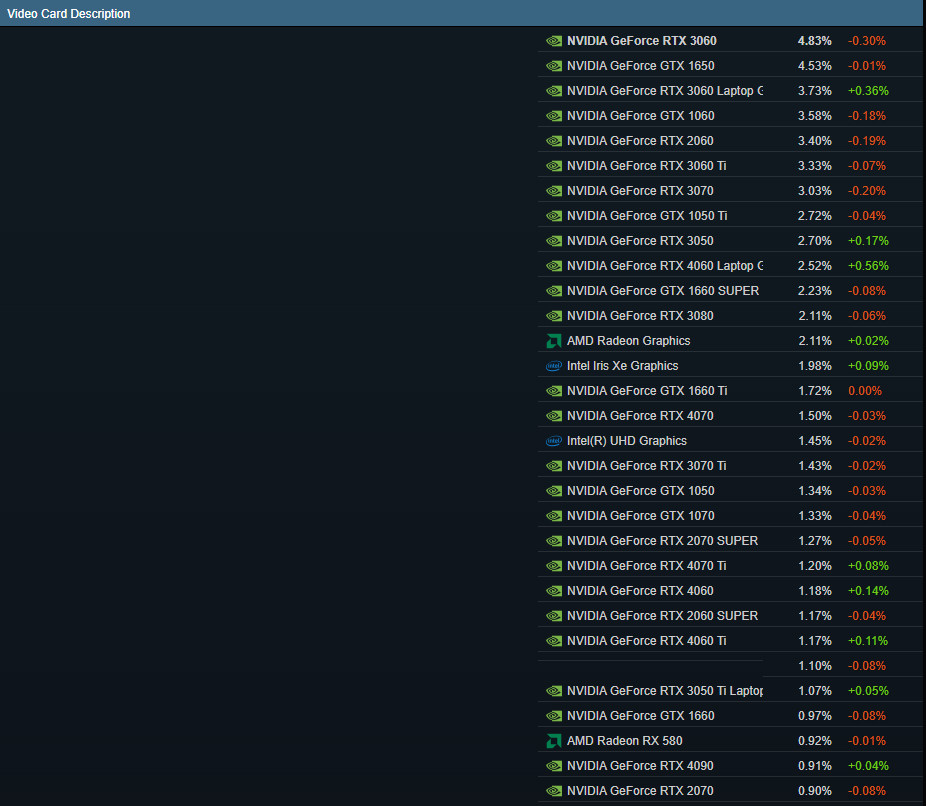Click the +0.08% change for RTX 4070 Ti
Image resolution: width=926 pixels, height=806 pixels.
(868, 566)
